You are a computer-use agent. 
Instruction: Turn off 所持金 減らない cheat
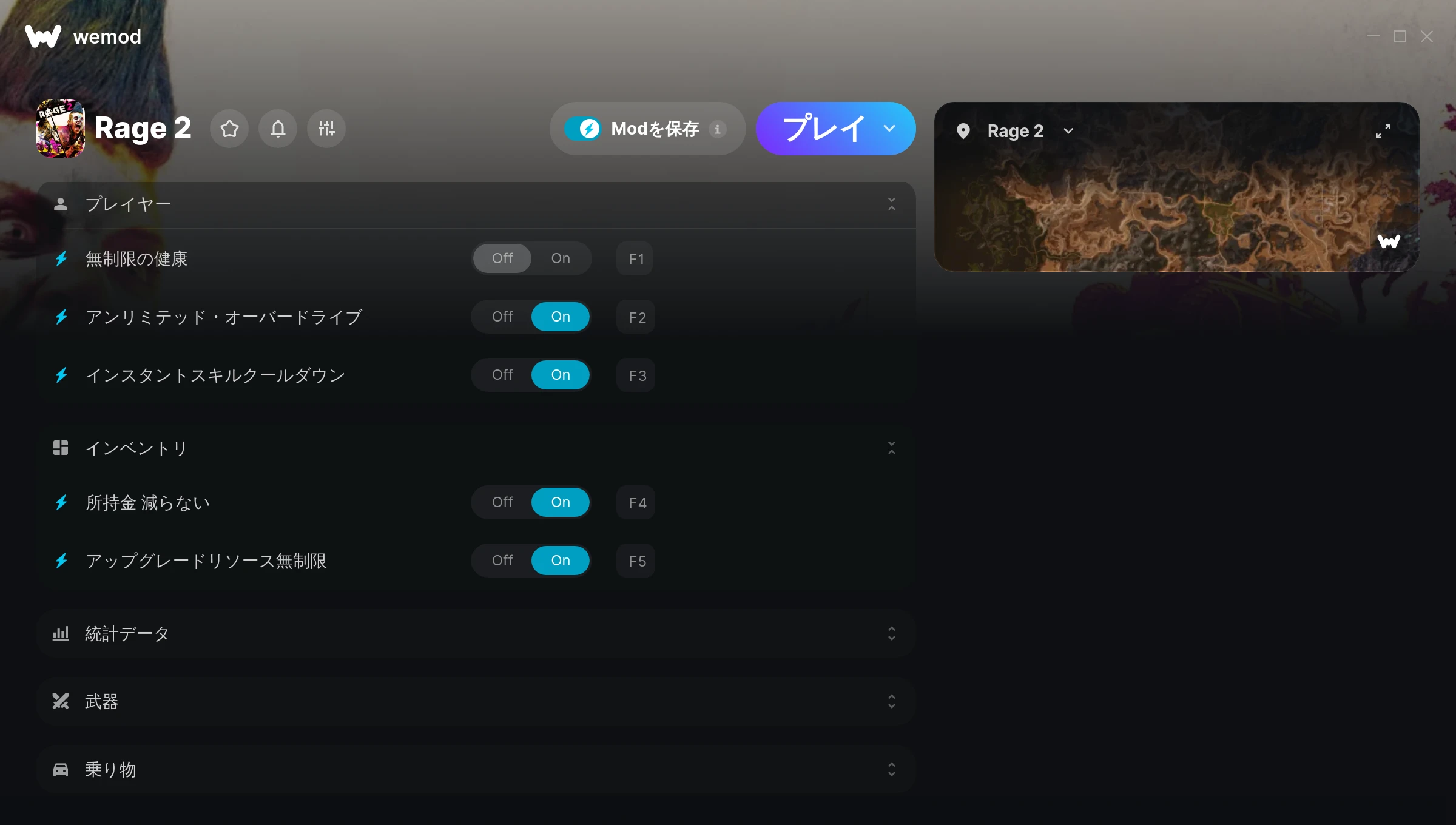pyautogui.click(x=502, y=502)
